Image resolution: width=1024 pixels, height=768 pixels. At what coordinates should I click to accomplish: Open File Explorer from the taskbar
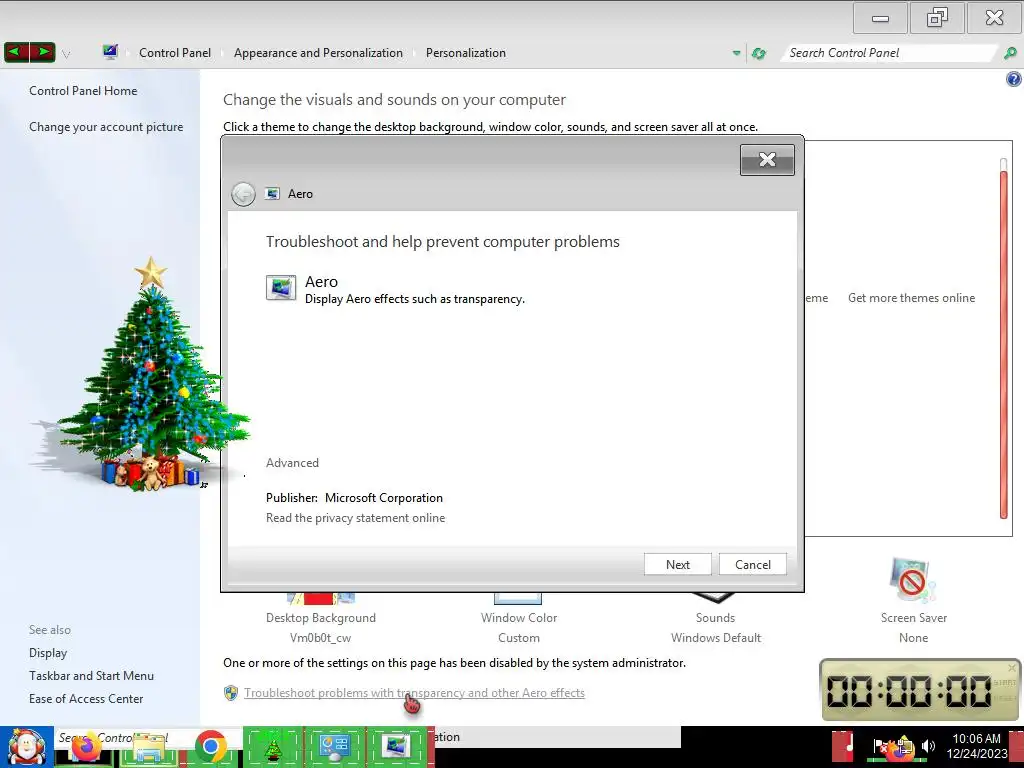pos(149,748)
